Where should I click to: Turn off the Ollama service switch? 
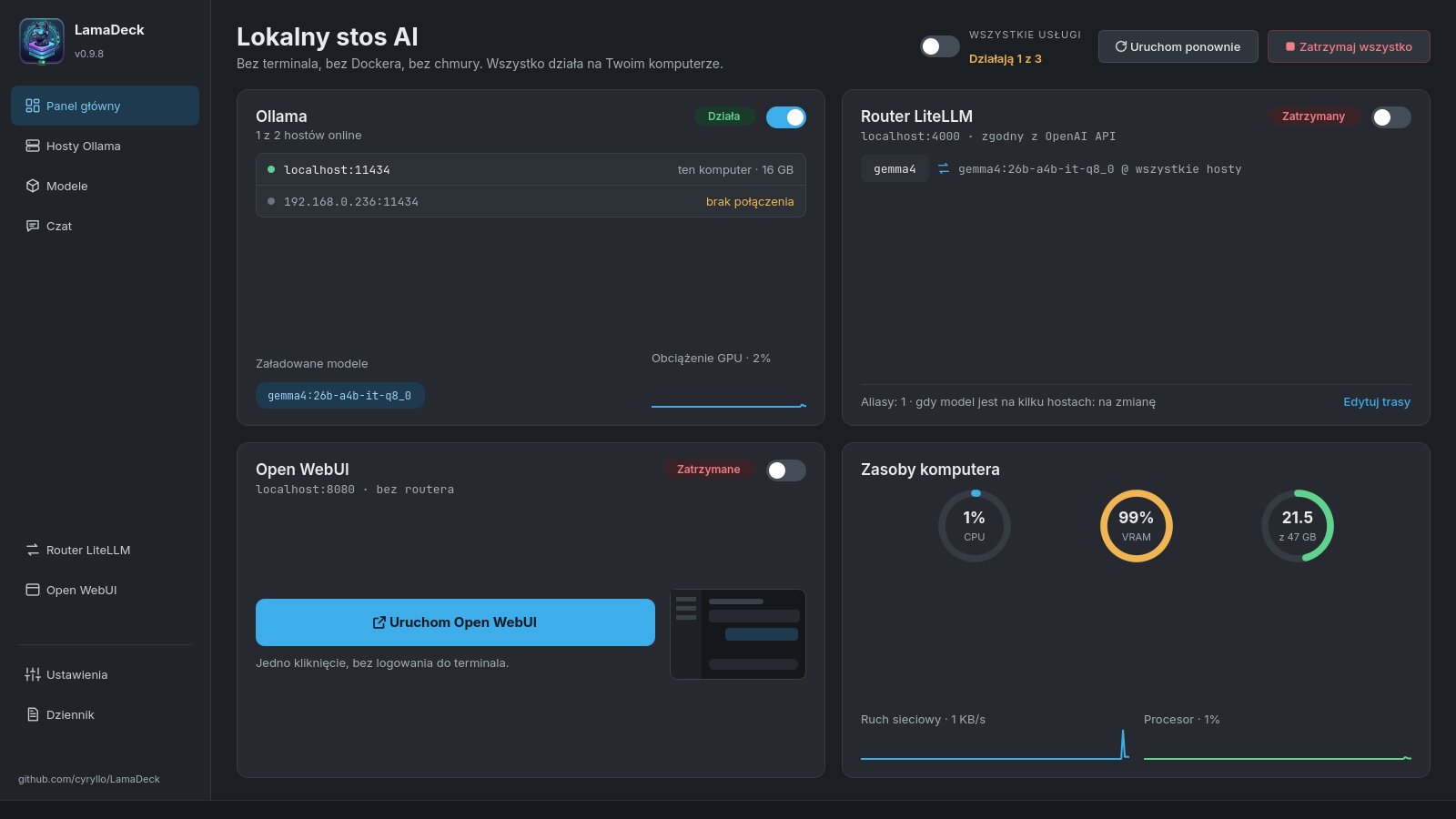786,117
